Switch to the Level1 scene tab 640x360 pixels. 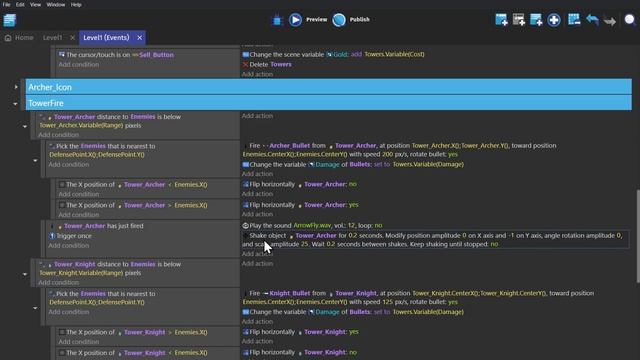coord(52,38)
